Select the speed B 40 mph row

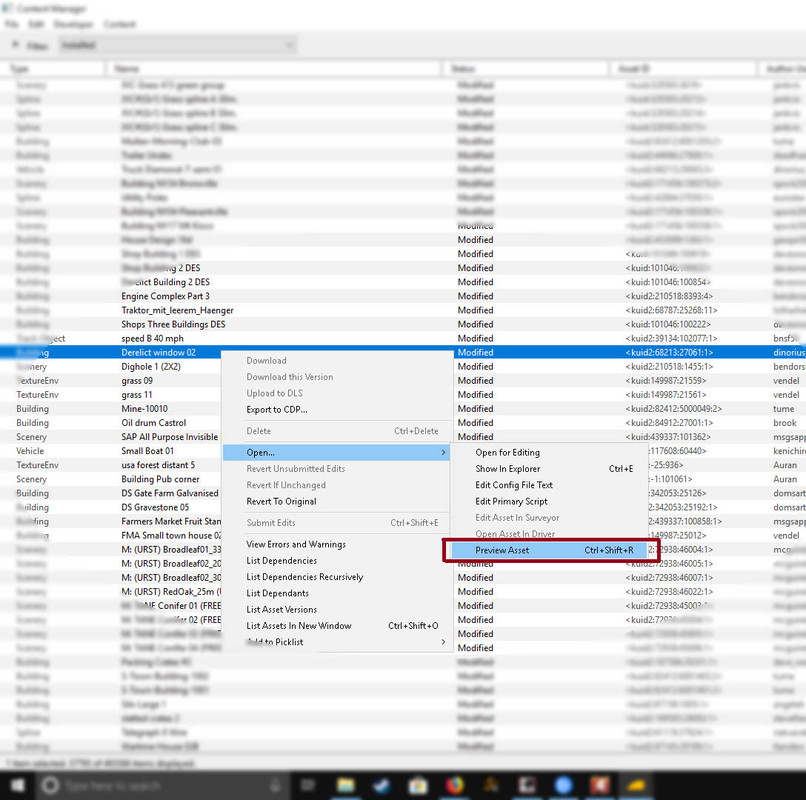pos(403,338)
